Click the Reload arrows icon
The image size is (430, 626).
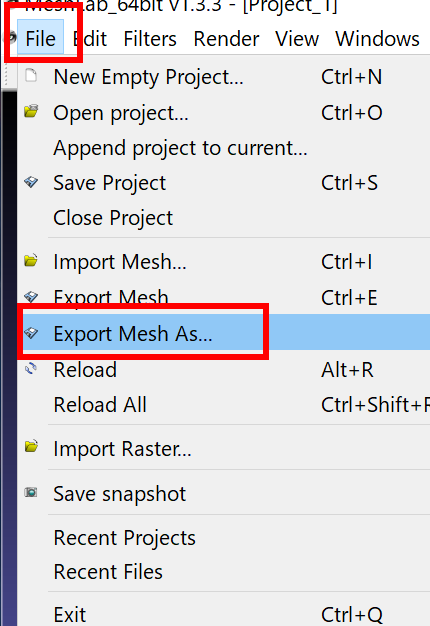31,368
